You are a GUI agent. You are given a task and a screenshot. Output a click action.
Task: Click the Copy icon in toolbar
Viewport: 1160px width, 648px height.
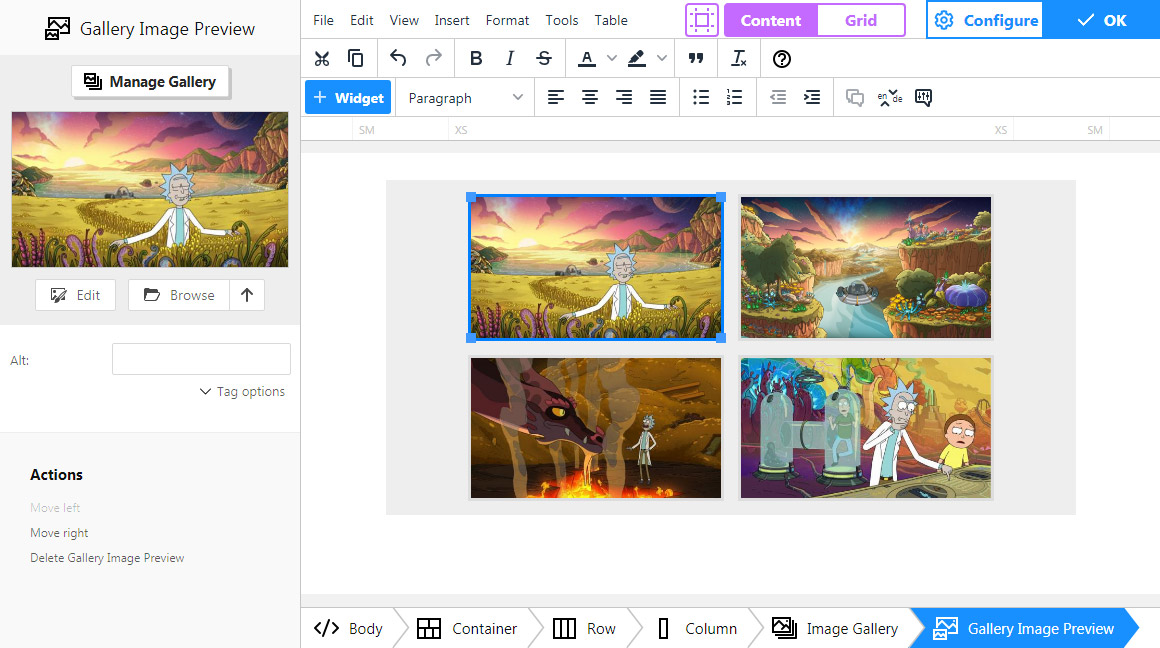pos(356,58)
